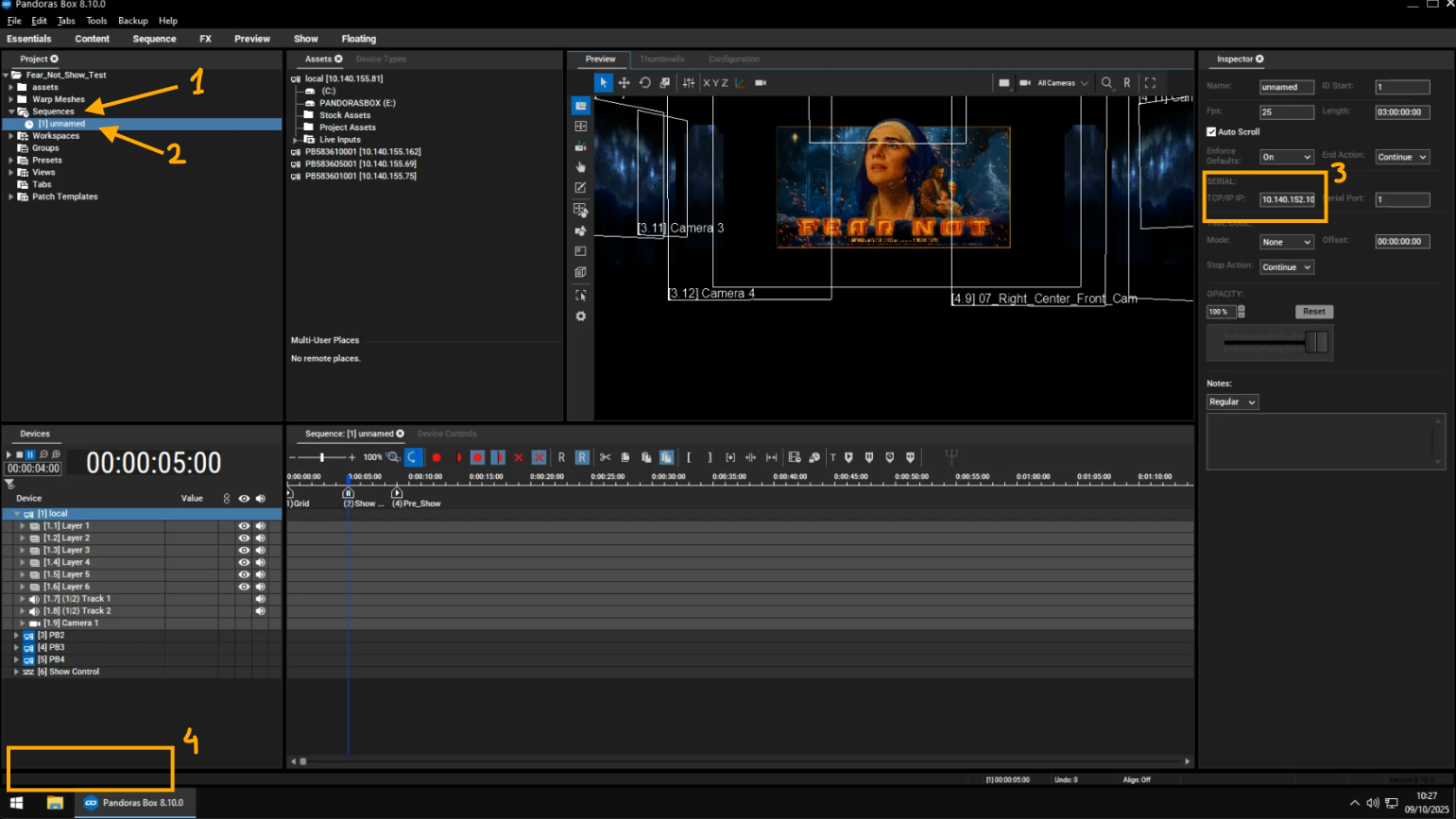Image resolution: width=1456 pixels, height=819 pixels.
Task: Expand the PB2 device tree node
Action: pos(16,636)
